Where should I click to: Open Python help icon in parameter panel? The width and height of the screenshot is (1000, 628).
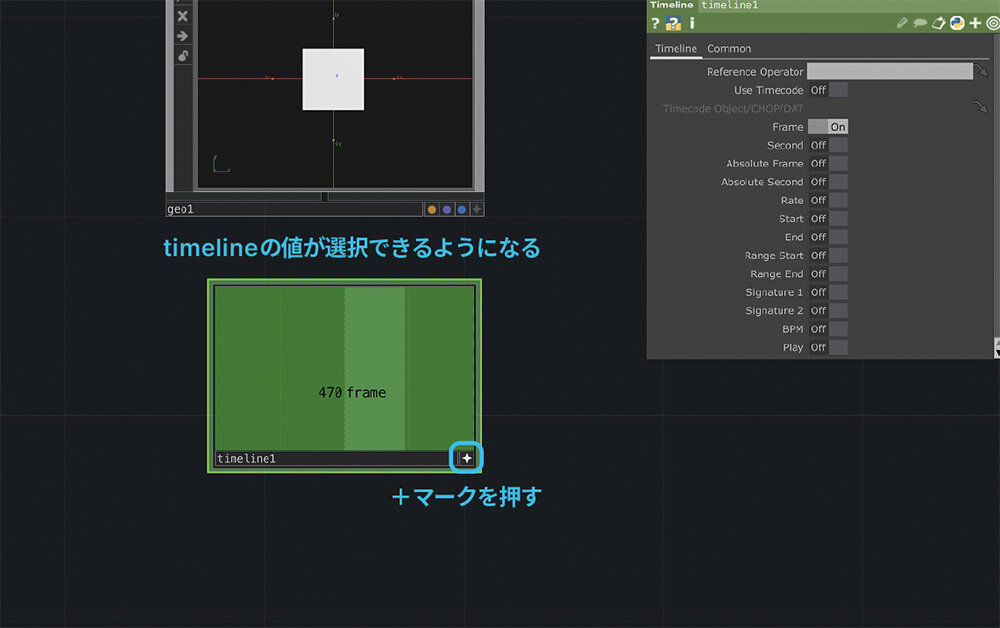point(673,23)
